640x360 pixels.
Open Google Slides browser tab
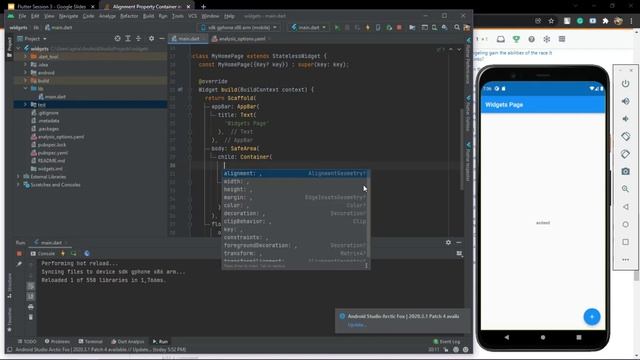51,7
